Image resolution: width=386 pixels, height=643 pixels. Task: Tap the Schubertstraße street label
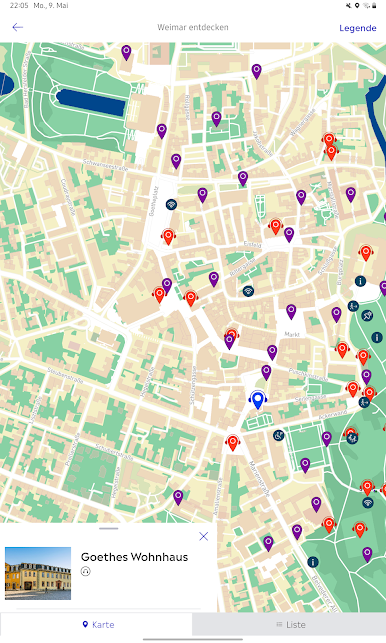pyautogui.click(x=114, y=452)
